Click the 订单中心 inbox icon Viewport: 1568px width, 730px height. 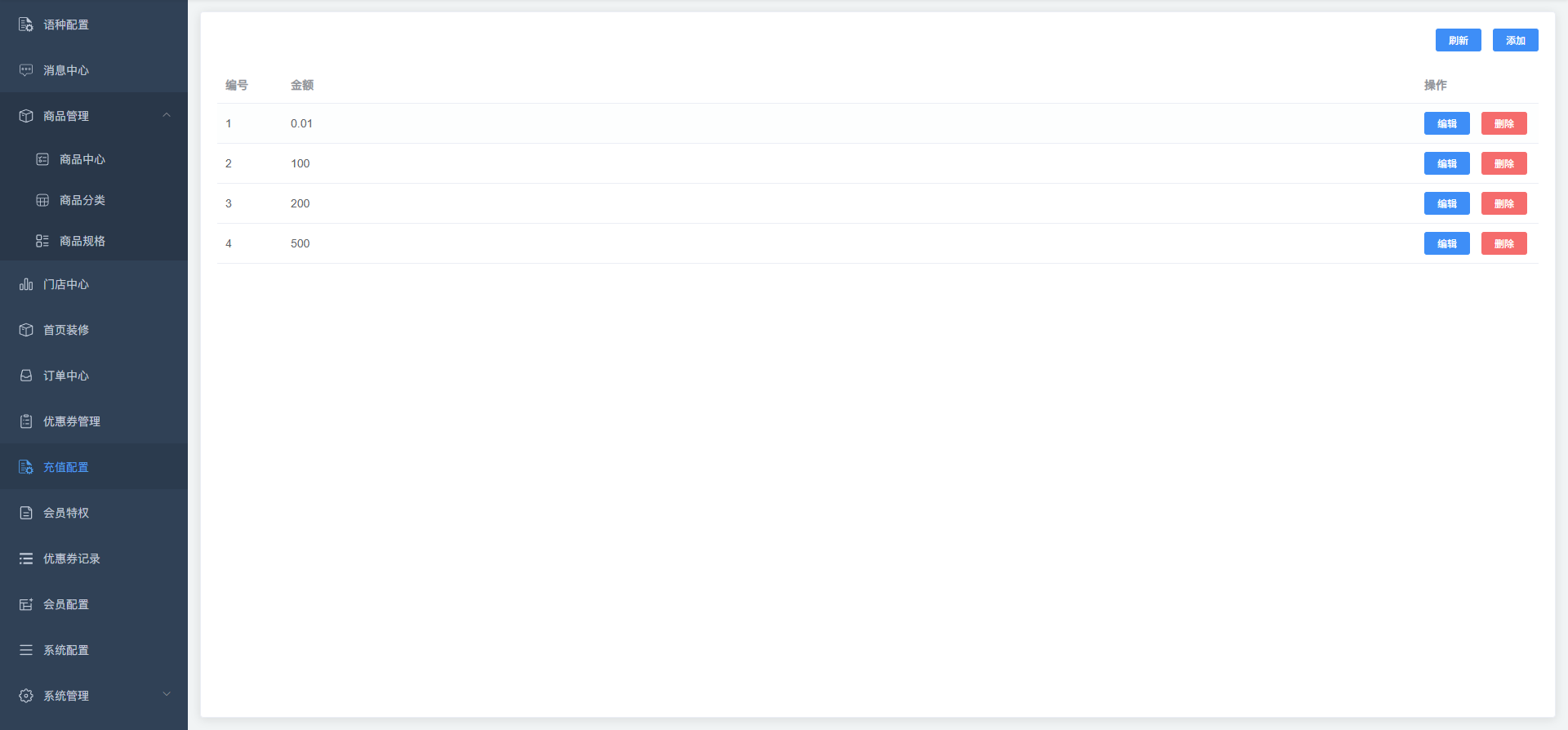click(26, 376)
